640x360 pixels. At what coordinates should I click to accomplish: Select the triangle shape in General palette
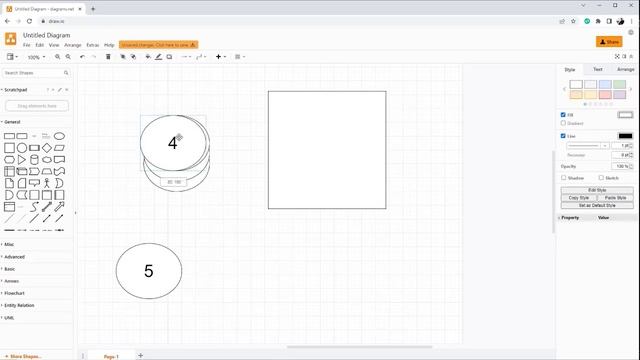tap(22, 160)
